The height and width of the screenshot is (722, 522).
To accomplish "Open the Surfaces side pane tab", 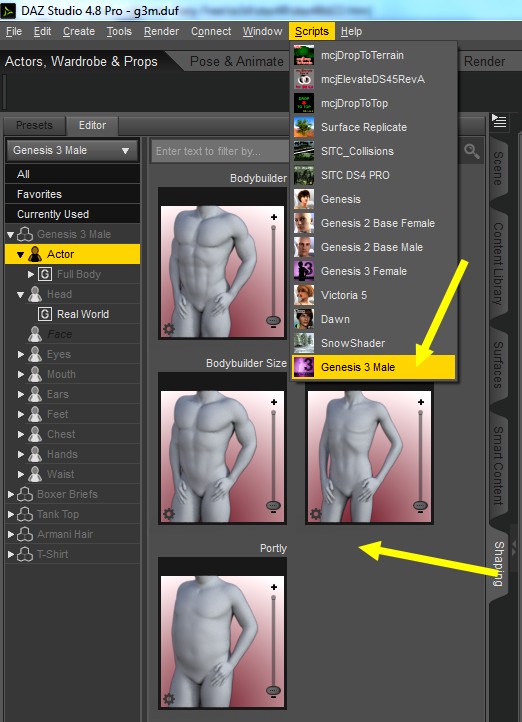I will click(498, 365).
